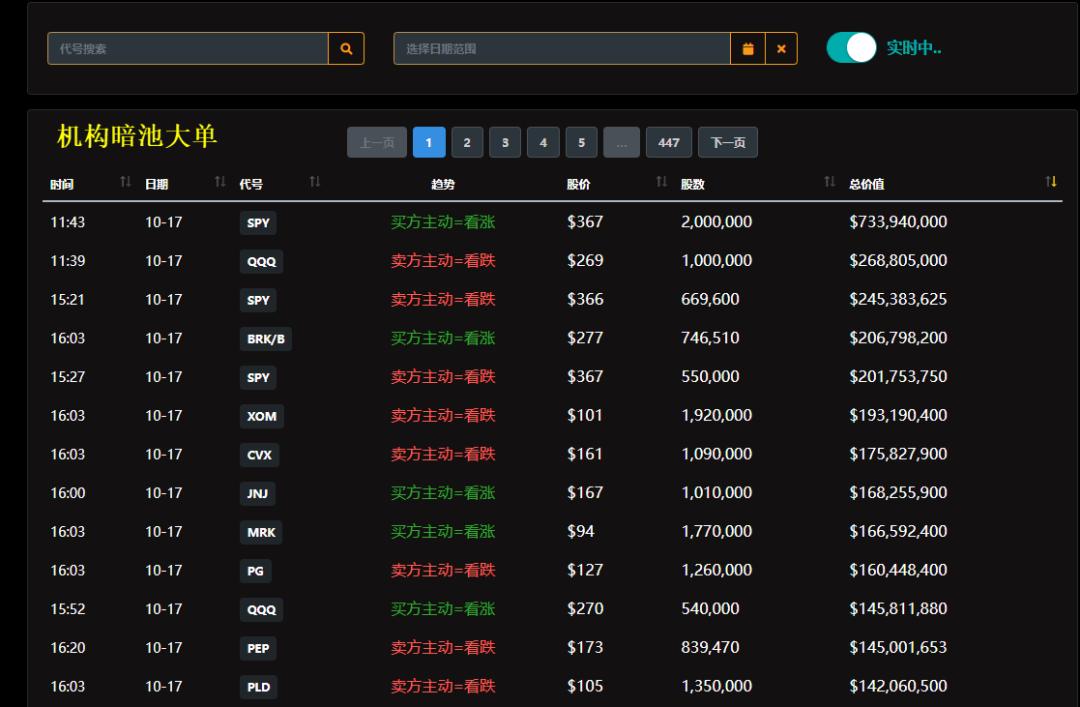Sort by the 总价值 column arrows
The image size is (1080, 707).
point(1051,181)
